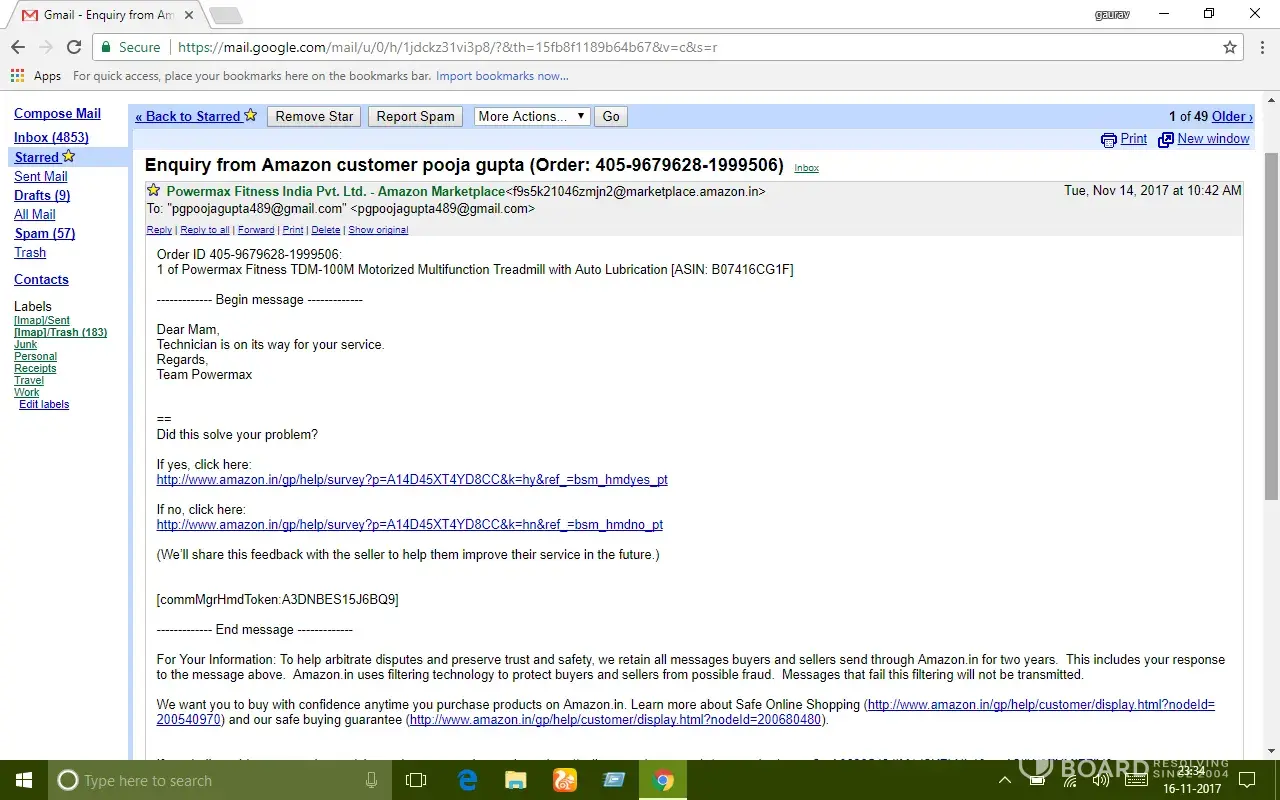Click the Report Spam button
Screen dimensions: 1280x800
click(415, 116)
